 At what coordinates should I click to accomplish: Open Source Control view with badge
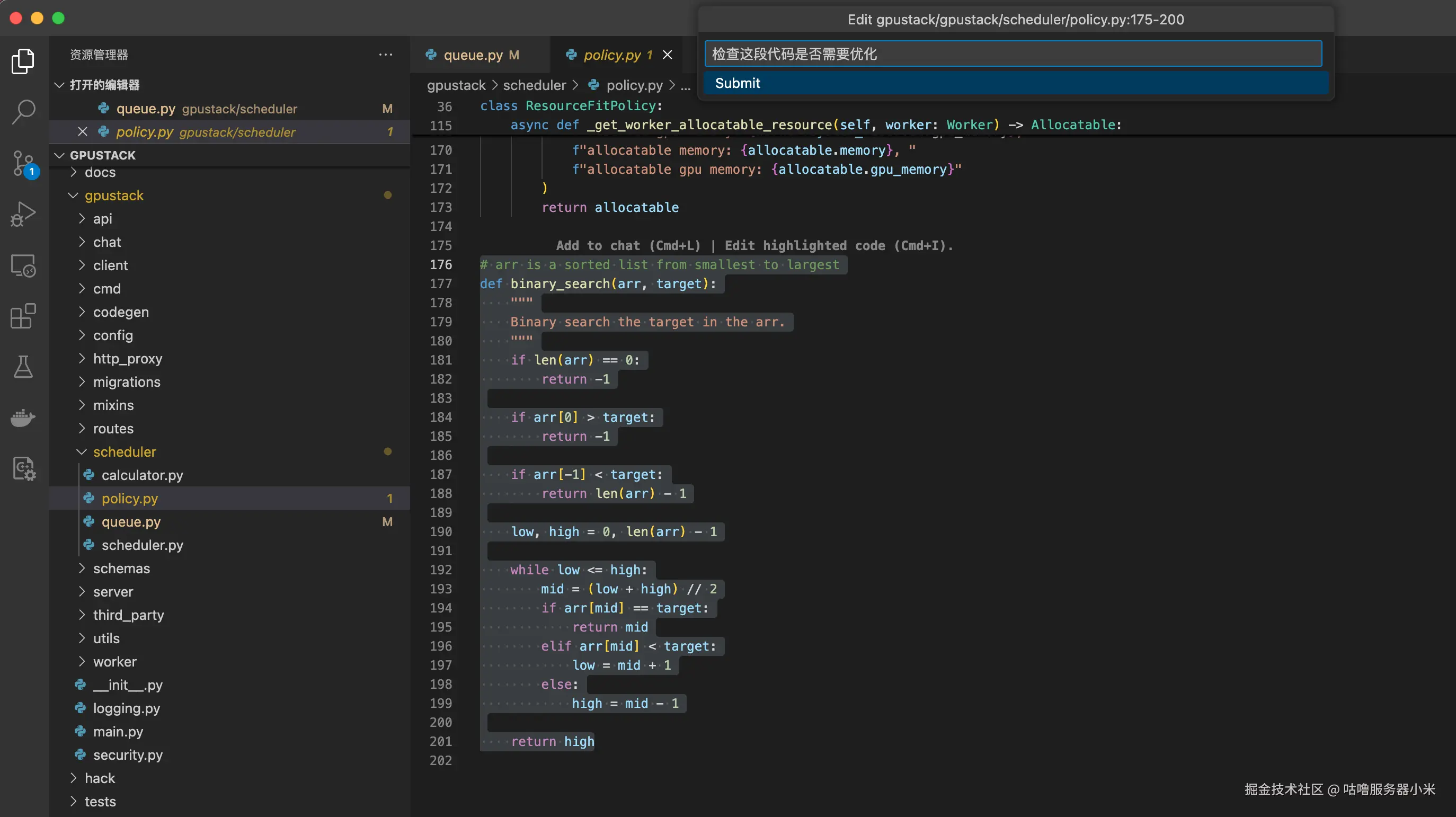pyautogui.click(x=23, y=163)
